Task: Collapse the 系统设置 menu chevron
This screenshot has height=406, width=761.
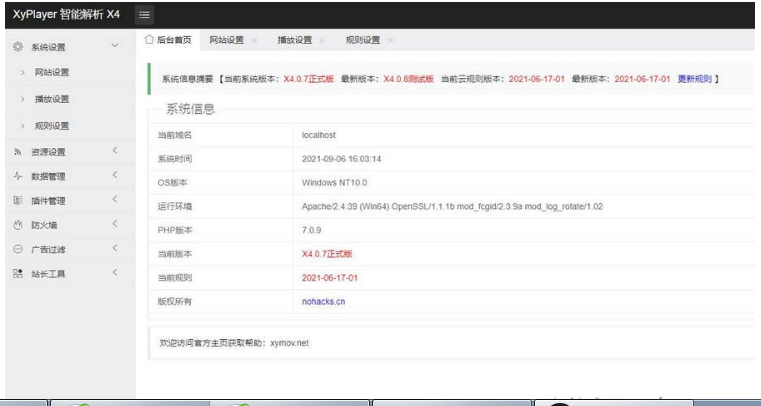Action: pyautogui.click(x=115, y=46)
